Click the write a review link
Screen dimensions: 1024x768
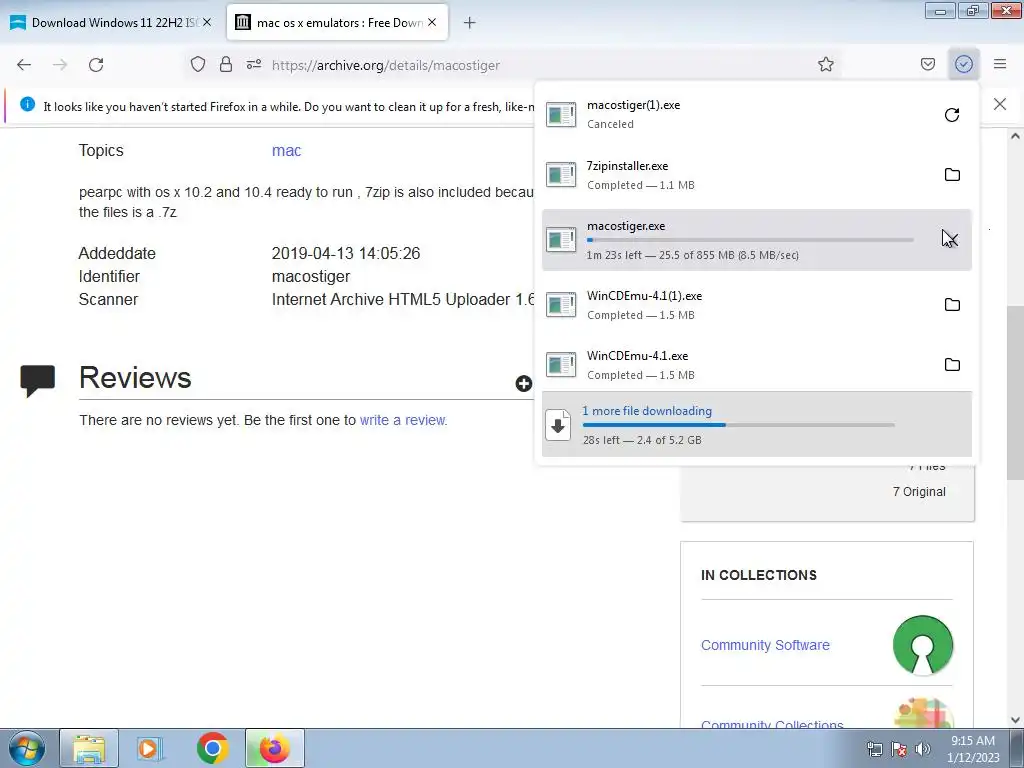pyautogui.click(x=402, y=420)
